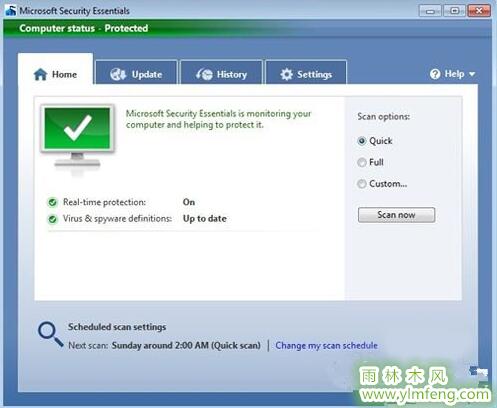The image size is (497, 408).
Task: Click the Virus definitions green check icon
Action: 52,219
